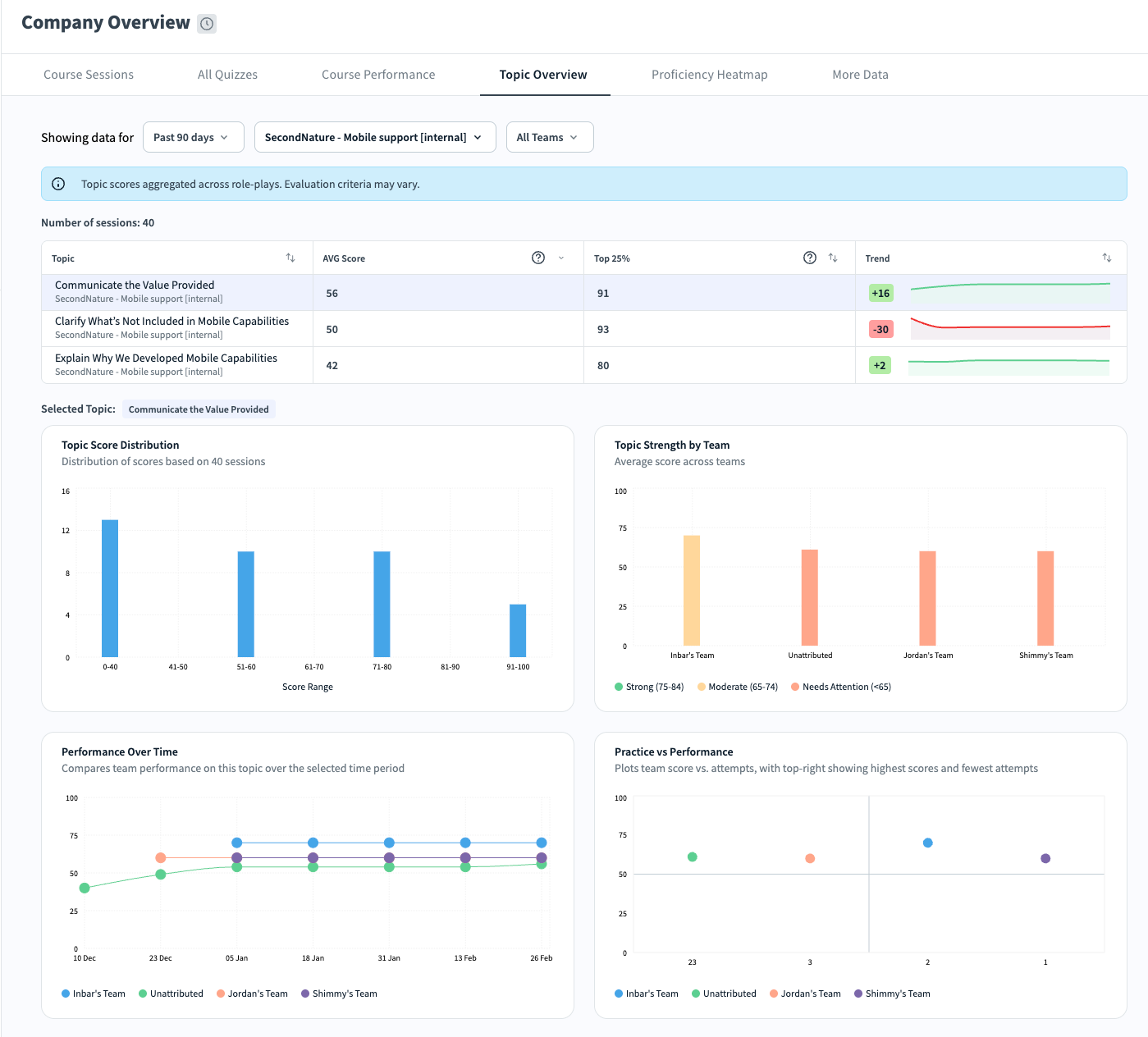
Task: Switch to Proficiency Heatmap tab
Action: [709, 75]
